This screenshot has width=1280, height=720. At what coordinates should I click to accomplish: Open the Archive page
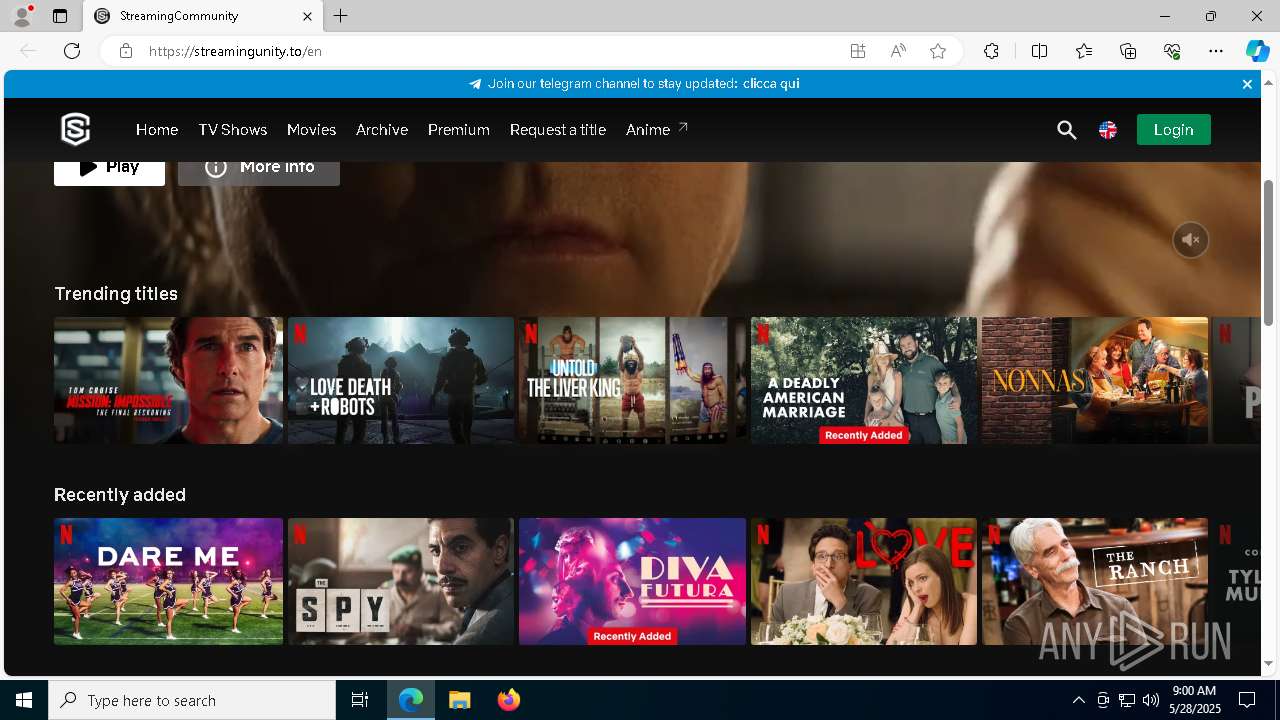click(382, 130)
